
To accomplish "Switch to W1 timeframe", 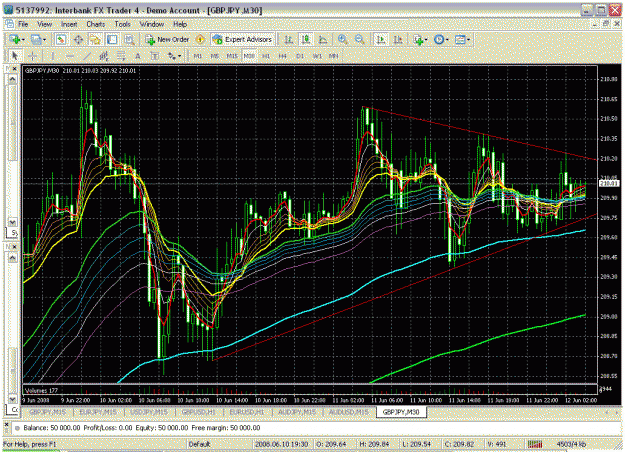I will coord(317,56).
